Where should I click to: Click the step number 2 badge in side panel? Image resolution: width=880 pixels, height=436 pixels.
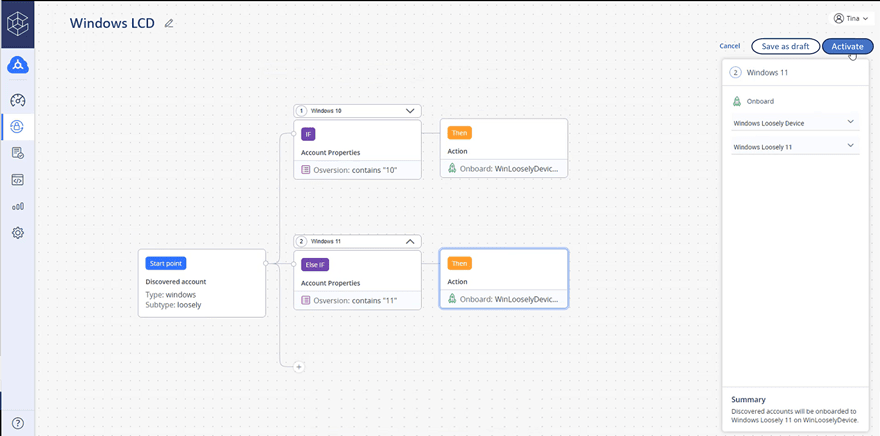[736, 72]
